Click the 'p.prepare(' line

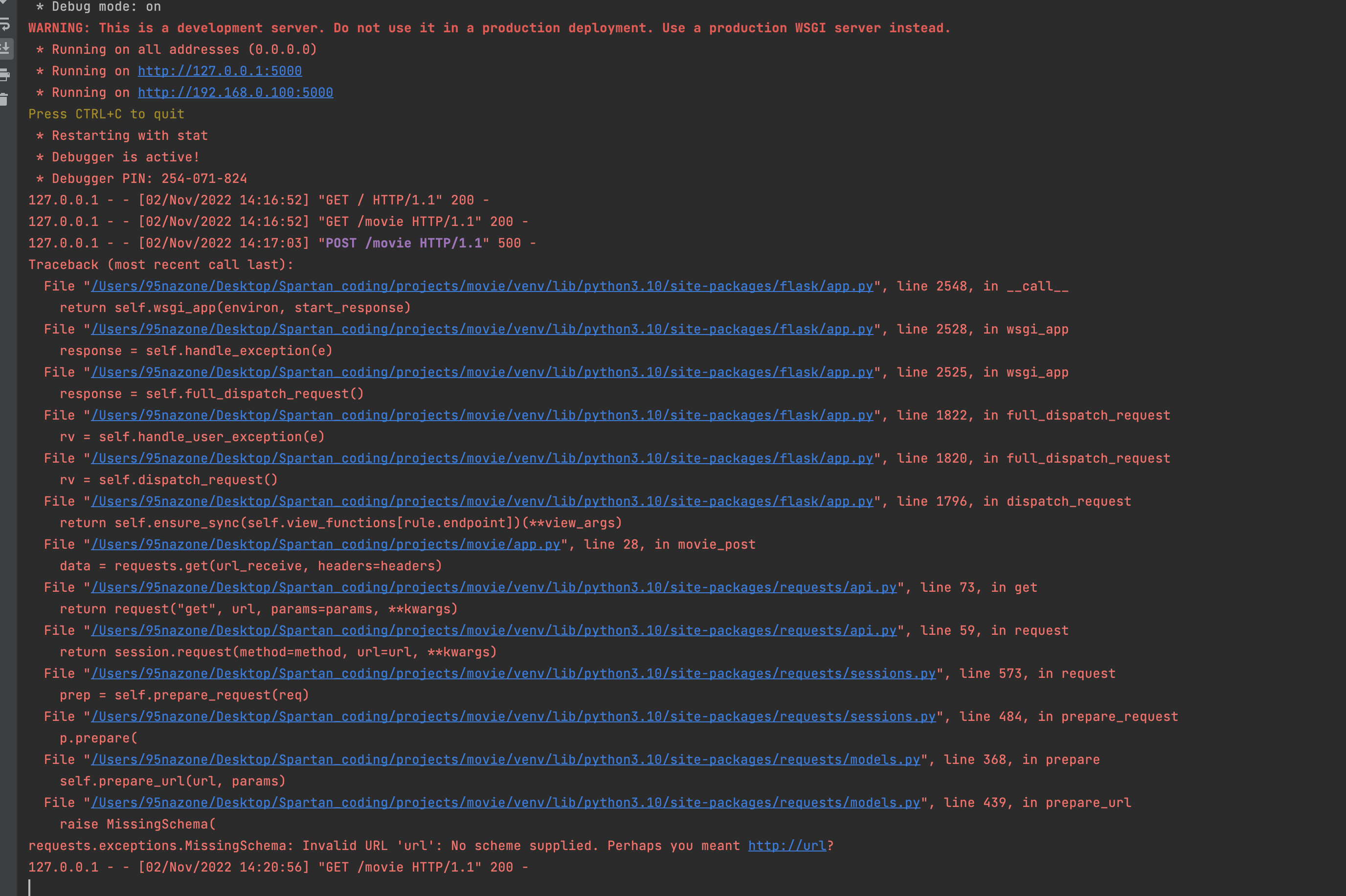click(98, 739)
